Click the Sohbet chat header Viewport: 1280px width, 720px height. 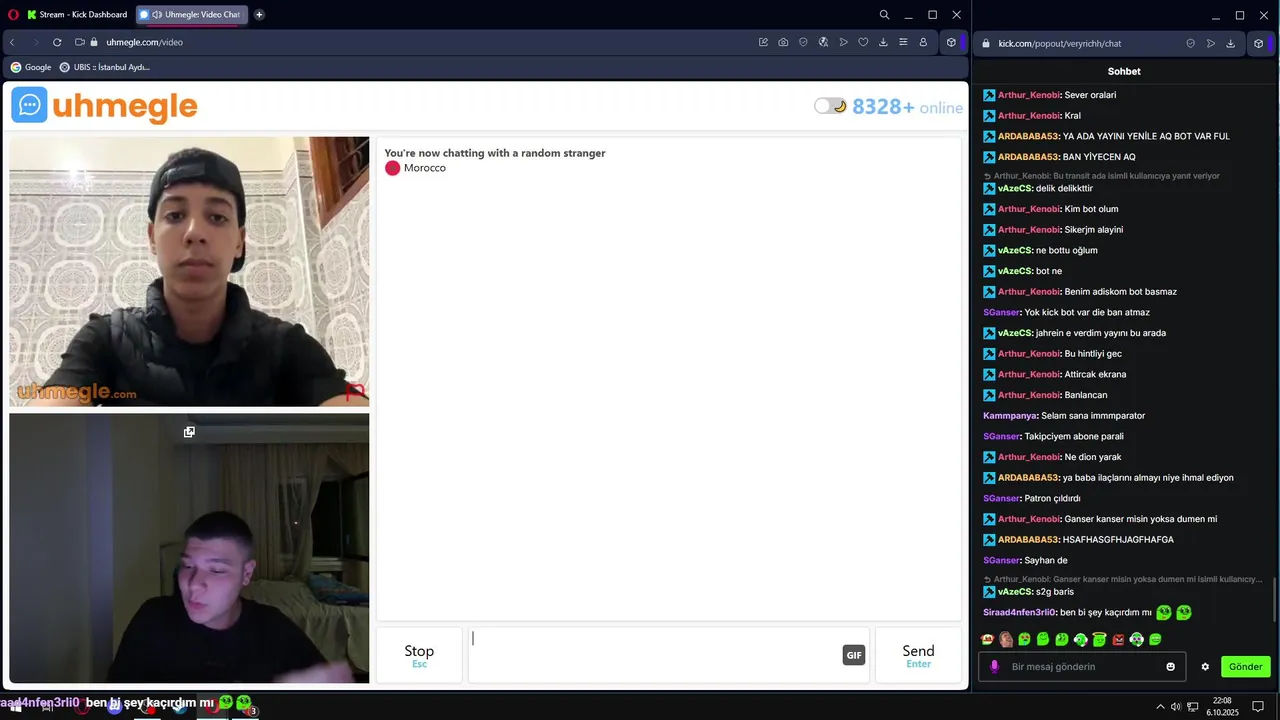(x=1124, y=71)
